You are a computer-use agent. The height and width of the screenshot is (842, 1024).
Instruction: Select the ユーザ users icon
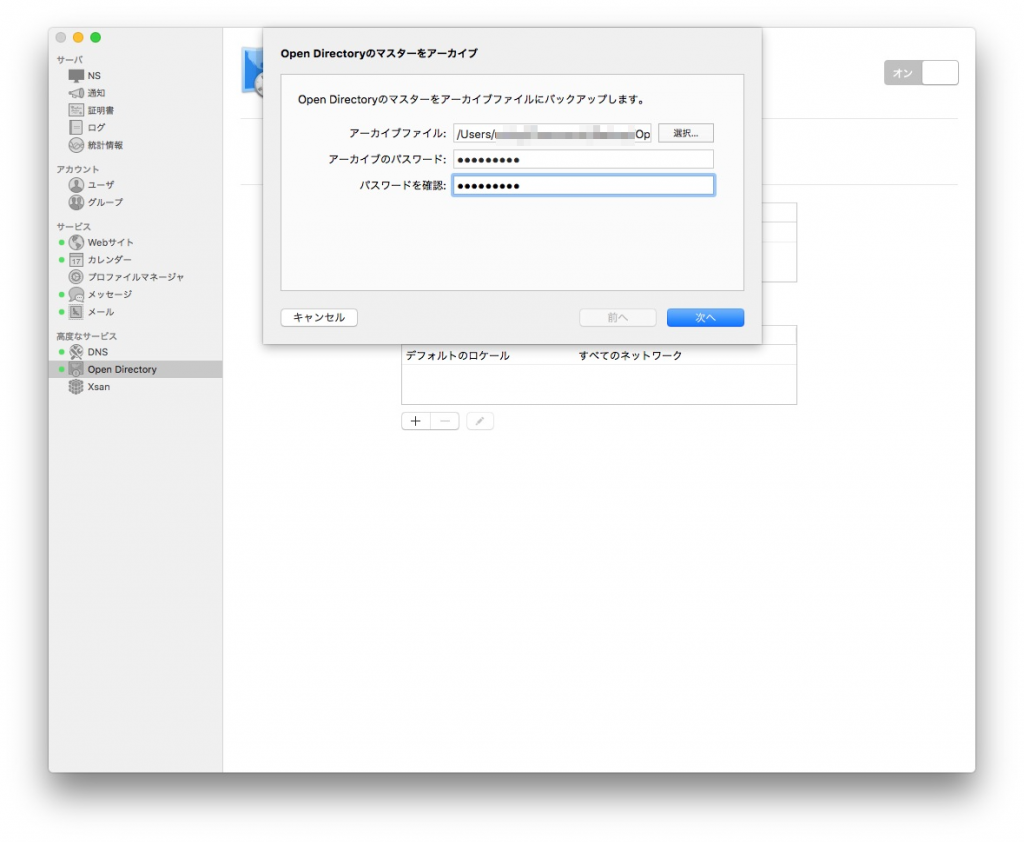(76, 185)
